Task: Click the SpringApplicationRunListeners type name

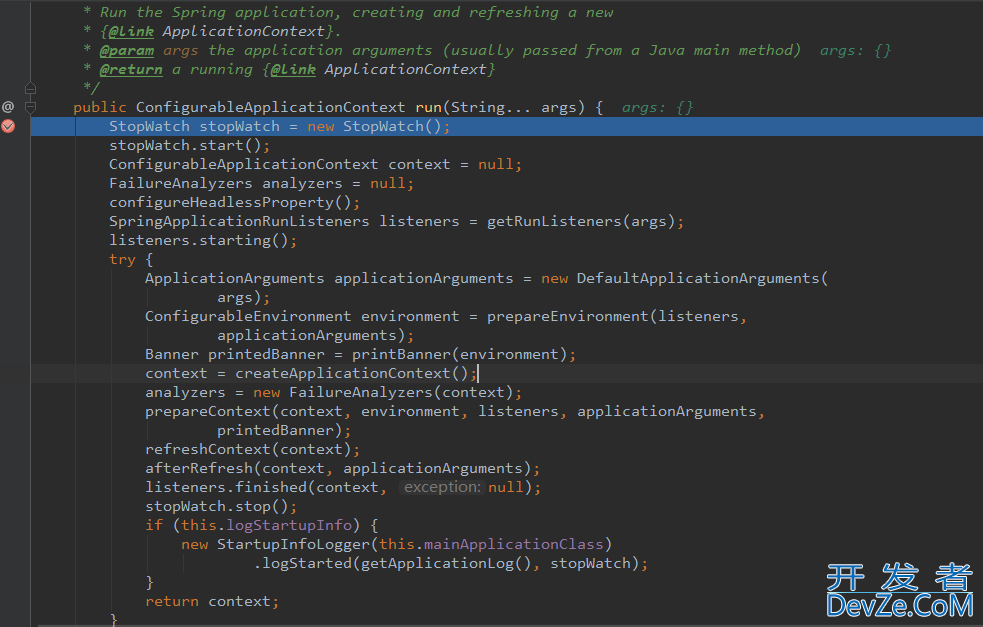Action: tap(239, 221)
